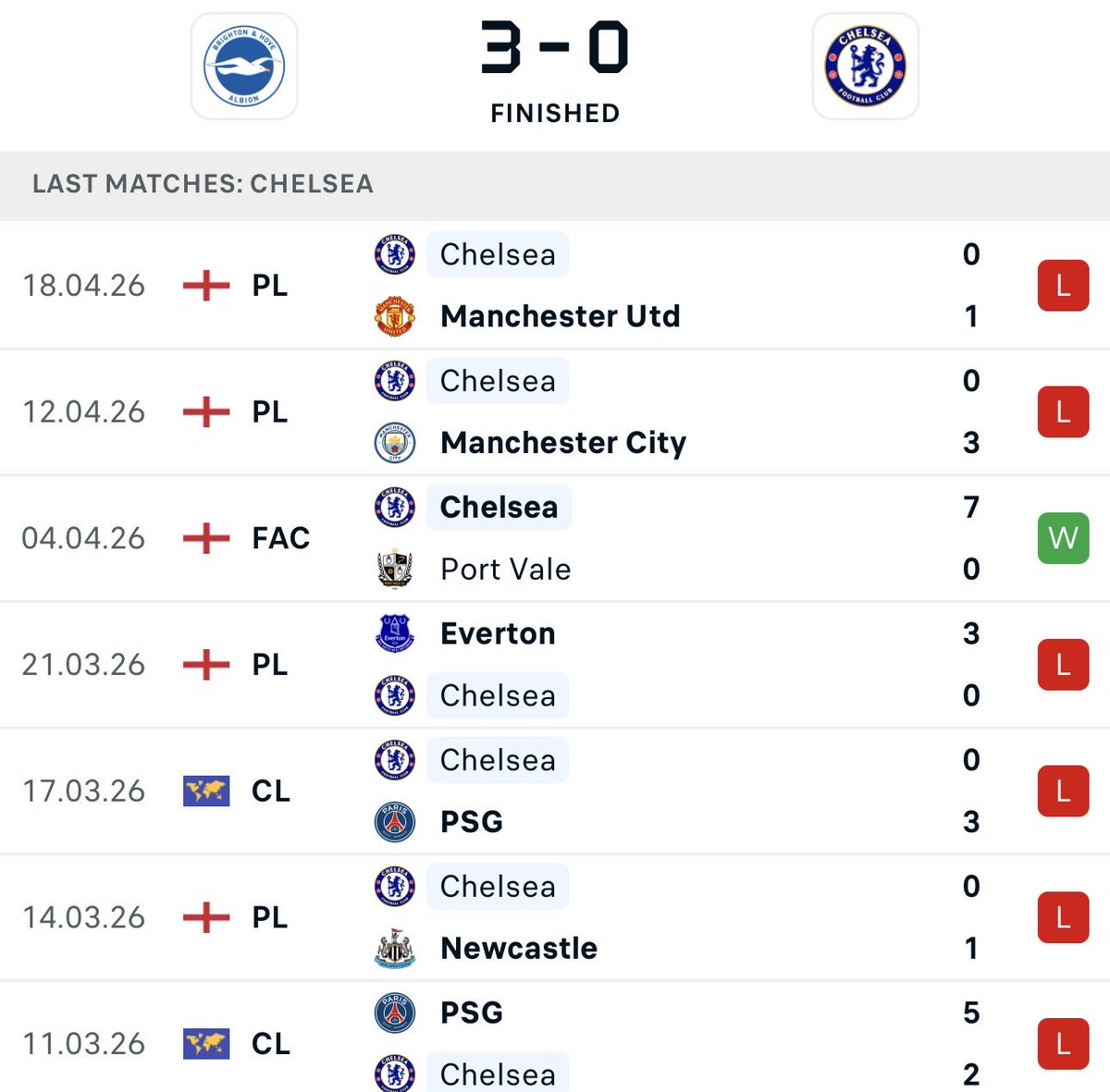This screenshot has width=1110, height=1092.
Task: Click the Port Vale club badge
Action: tap(395, 569)
